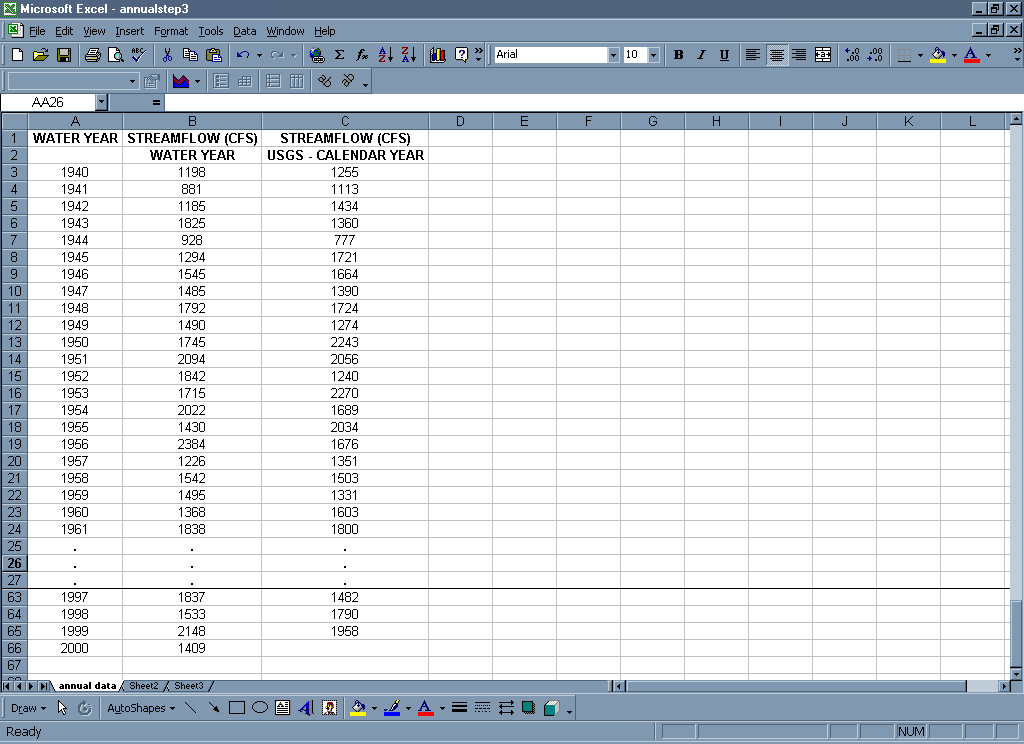The width and height of the screenshot is (1024, 744).
Task: Select the Rectangle drawing tool
Action: click(x=237, y=708)
